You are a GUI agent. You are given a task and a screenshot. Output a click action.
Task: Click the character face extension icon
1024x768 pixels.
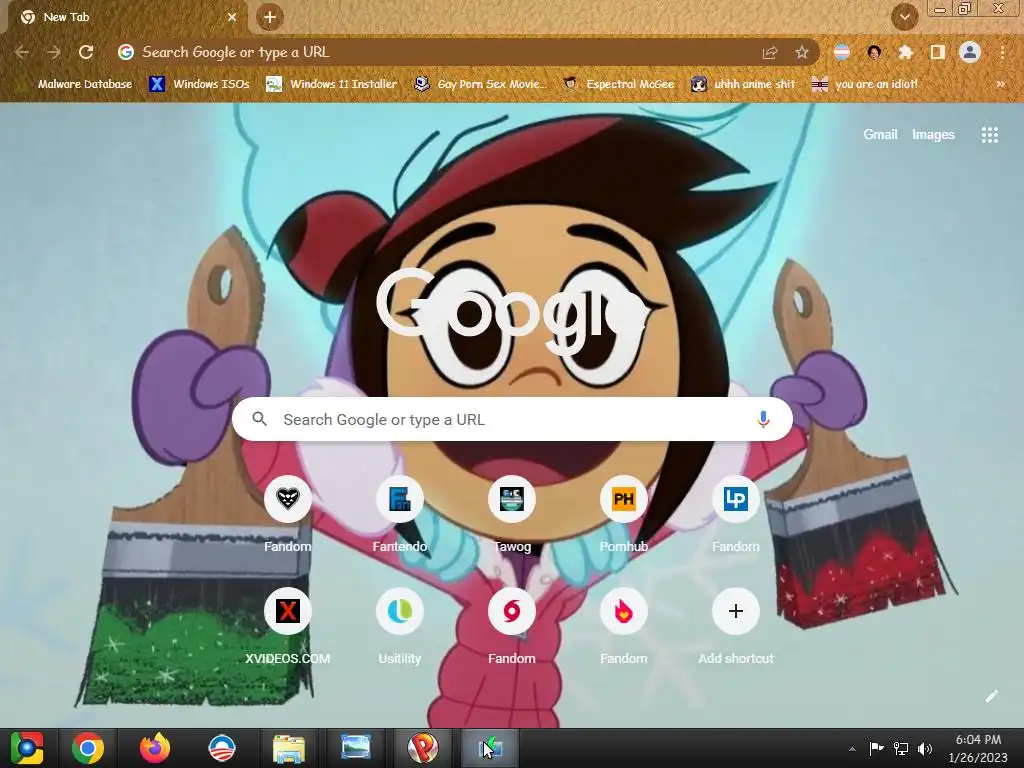click(874, 52)
